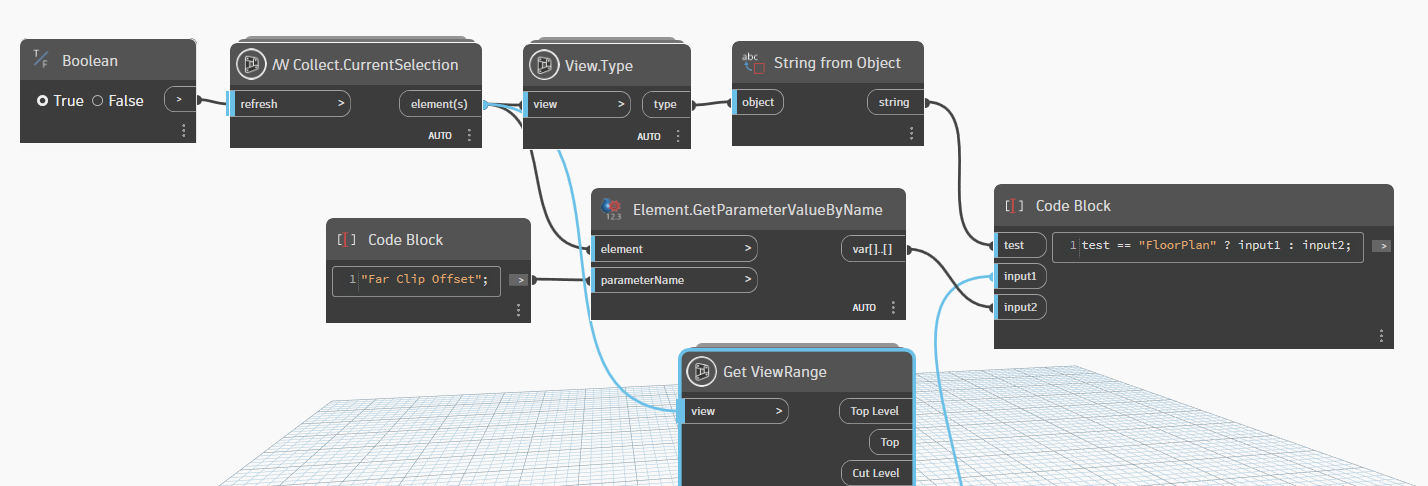Click AUTO lacing on Element.GetParameterValueByName
This screenshot has width=1428, height=486.
(x=864, y=308)
